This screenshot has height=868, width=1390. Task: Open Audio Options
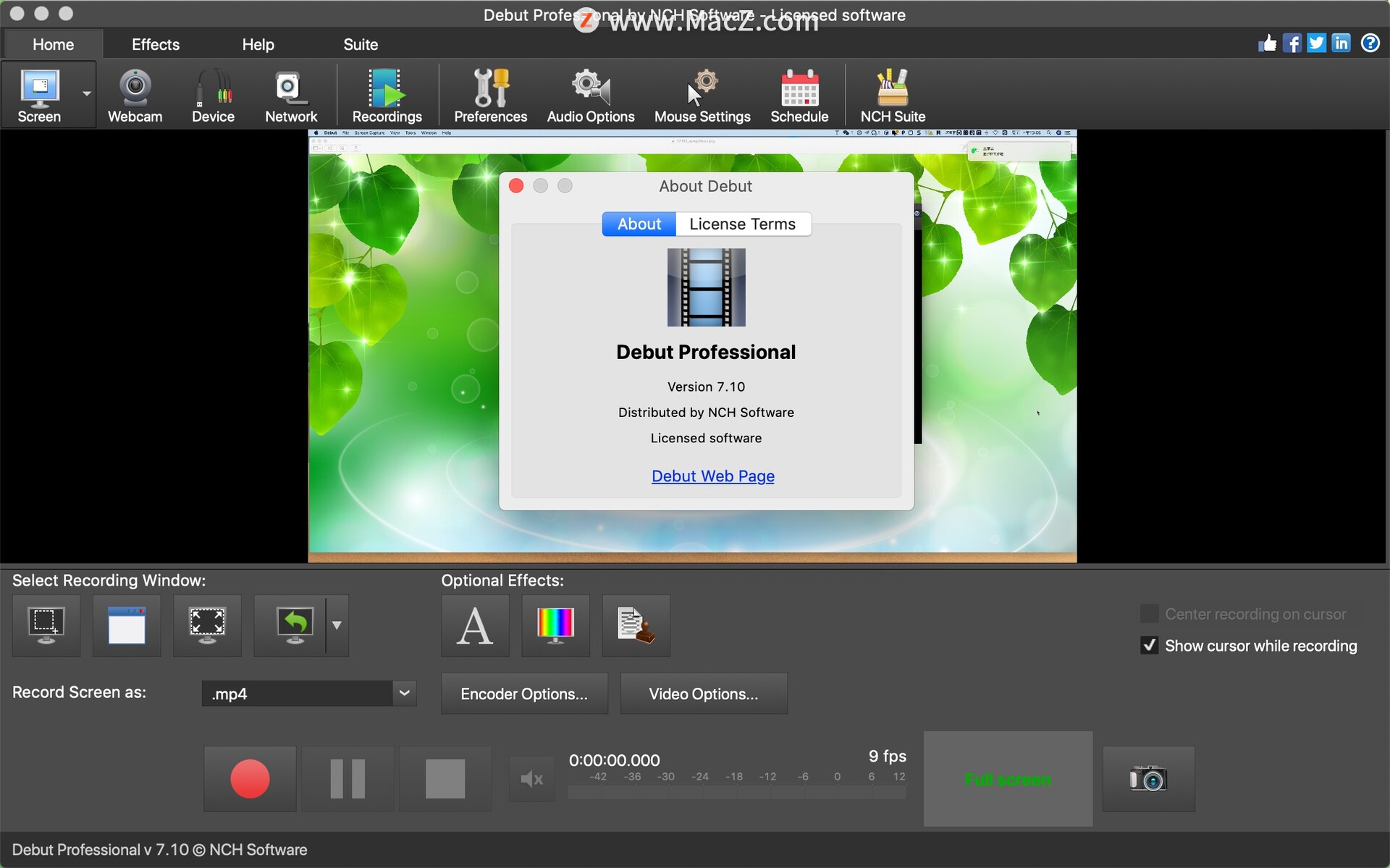pyautogui.click(x=591, y=95)
